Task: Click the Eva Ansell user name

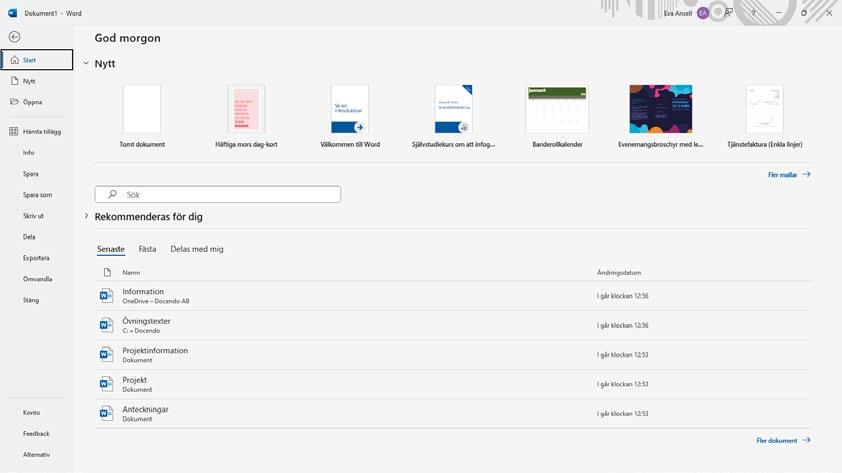Action: pyautogui.click(x=678, y=13)
